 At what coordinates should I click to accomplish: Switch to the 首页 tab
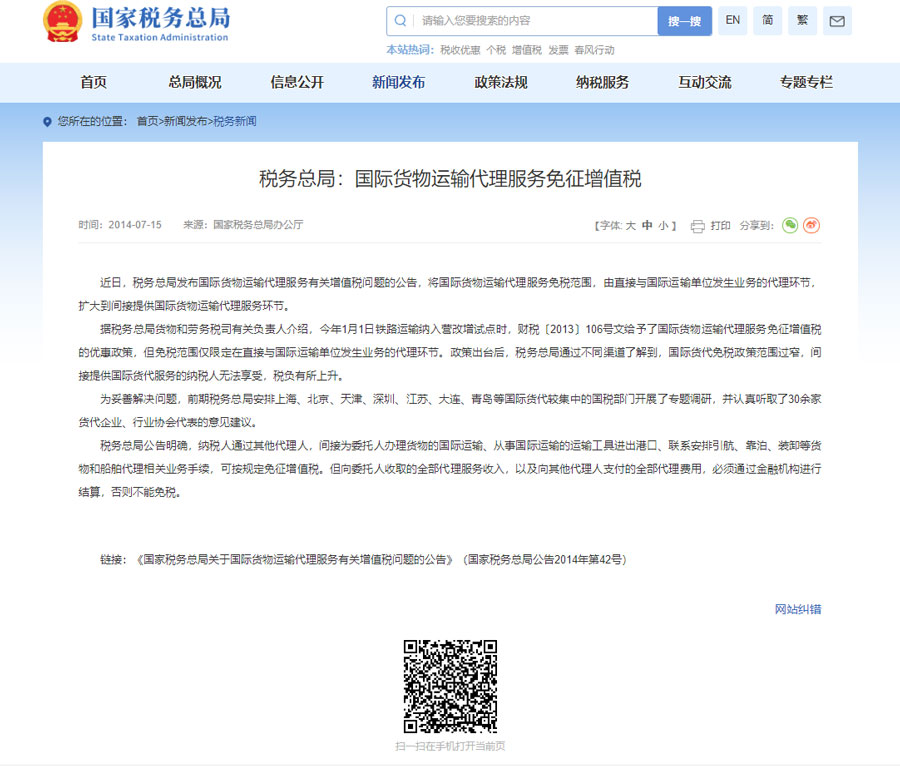(93, 83)
